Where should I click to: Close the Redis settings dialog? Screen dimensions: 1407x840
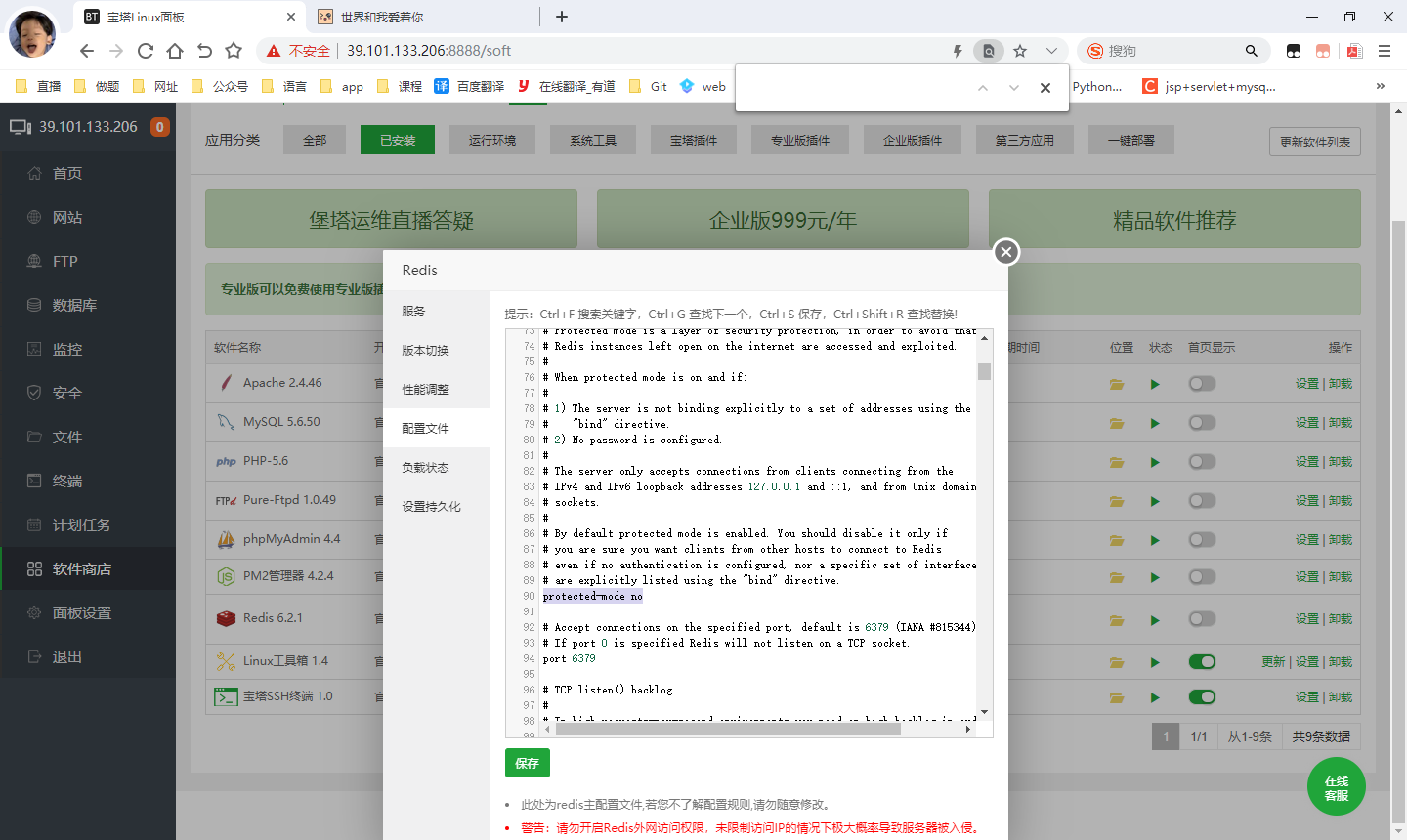pyautogui.click(x=1006, y=252)
